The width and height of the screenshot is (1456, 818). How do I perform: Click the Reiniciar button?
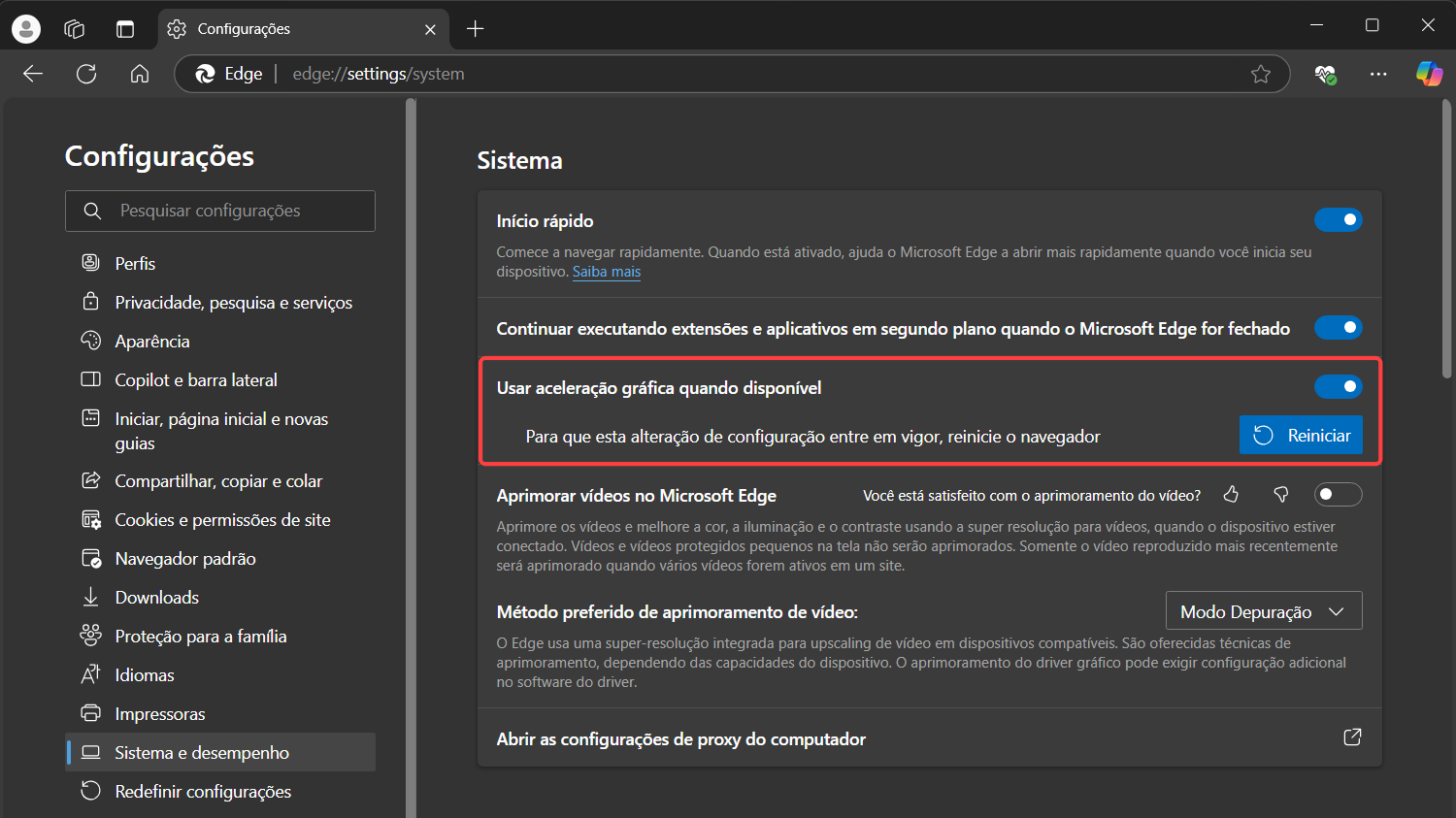point(1301,435)
